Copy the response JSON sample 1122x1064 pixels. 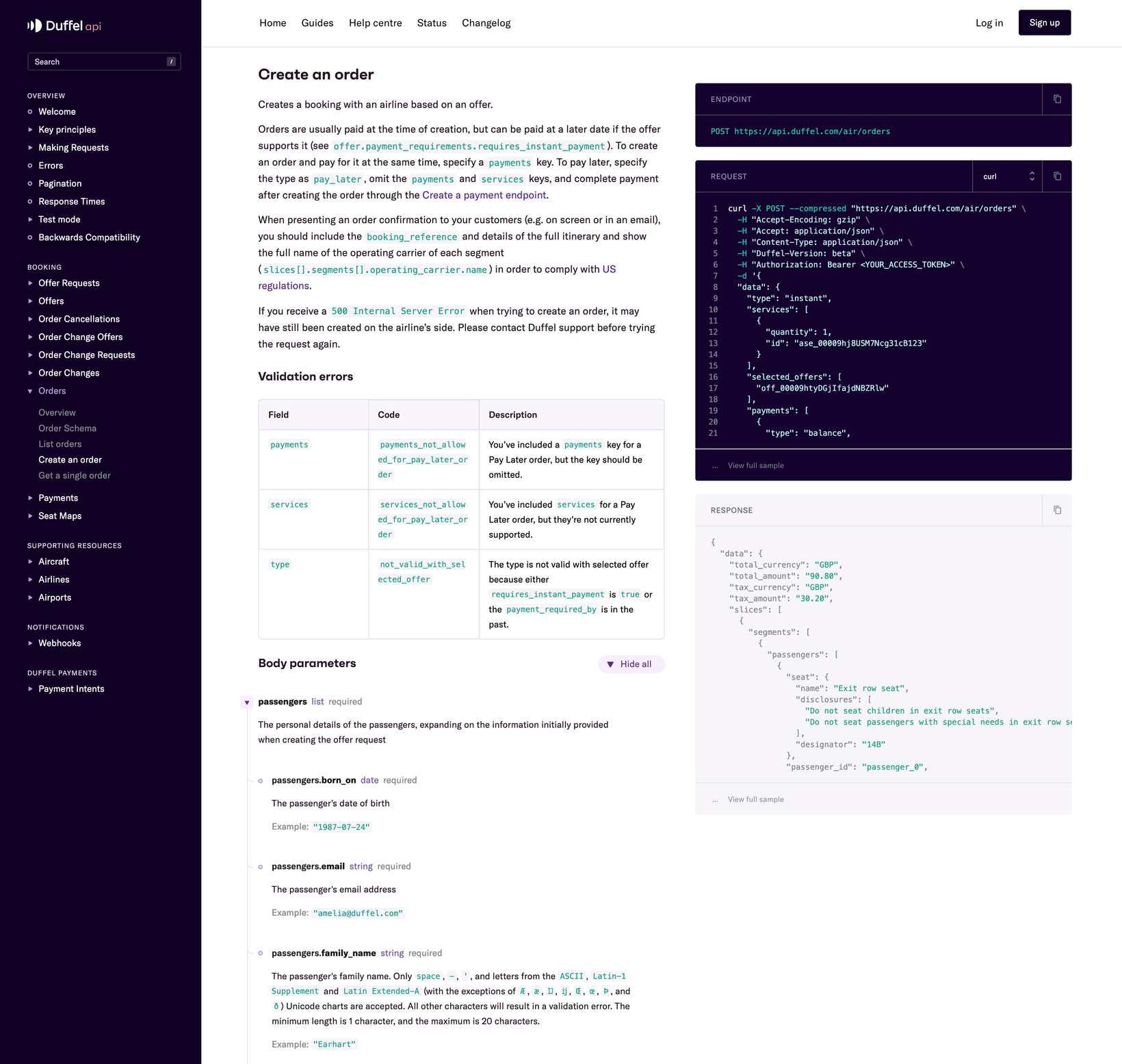click(1057, 510)
